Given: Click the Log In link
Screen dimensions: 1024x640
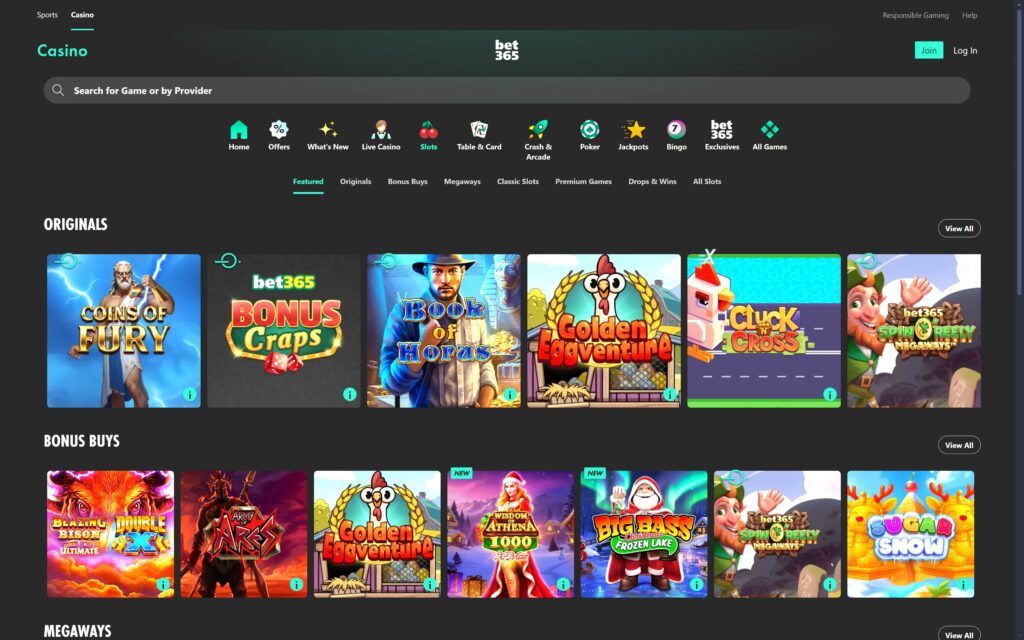Looking at the screenshot, I should [x=964, y=49].
